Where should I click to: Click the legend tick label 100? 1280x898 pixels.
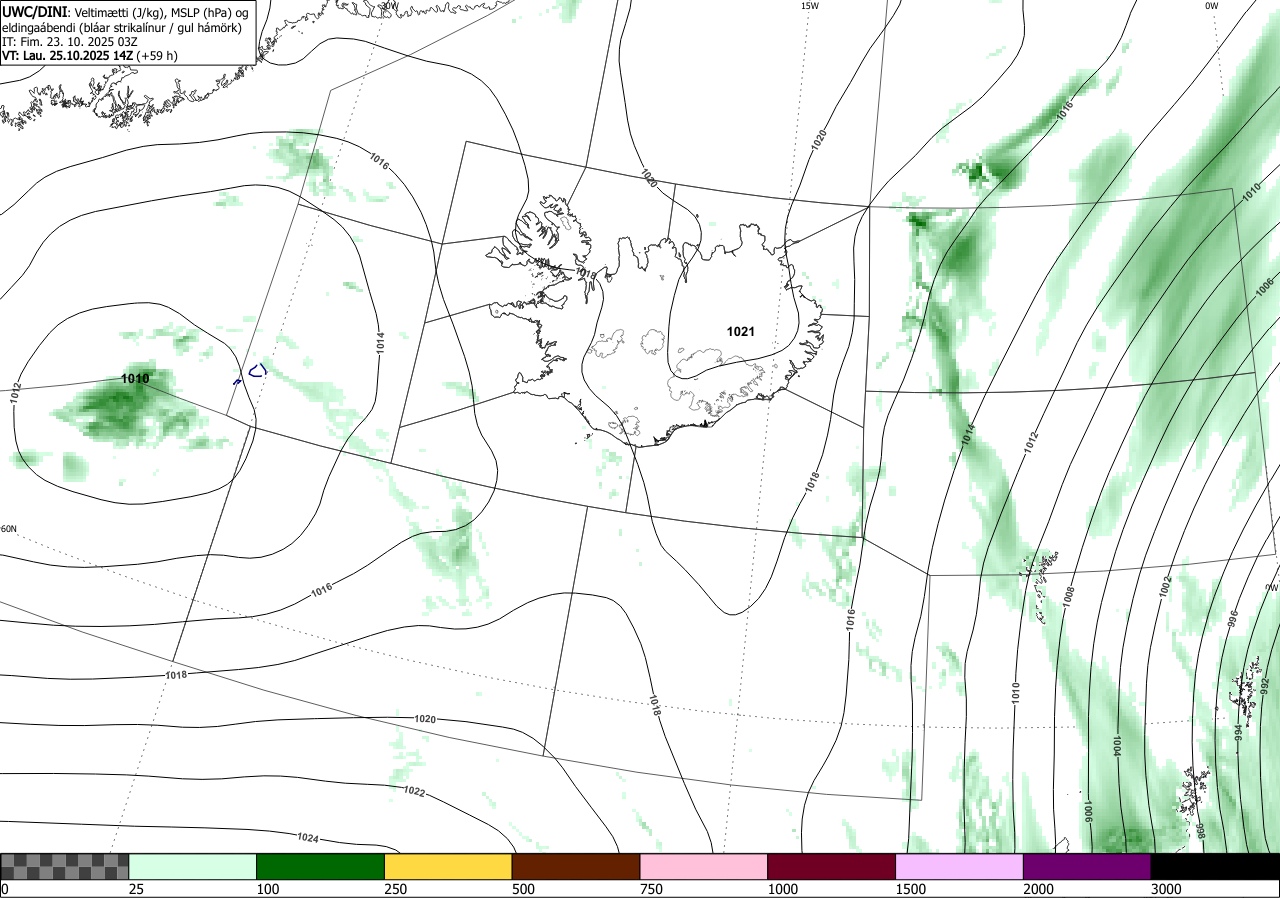pos(267,889)
